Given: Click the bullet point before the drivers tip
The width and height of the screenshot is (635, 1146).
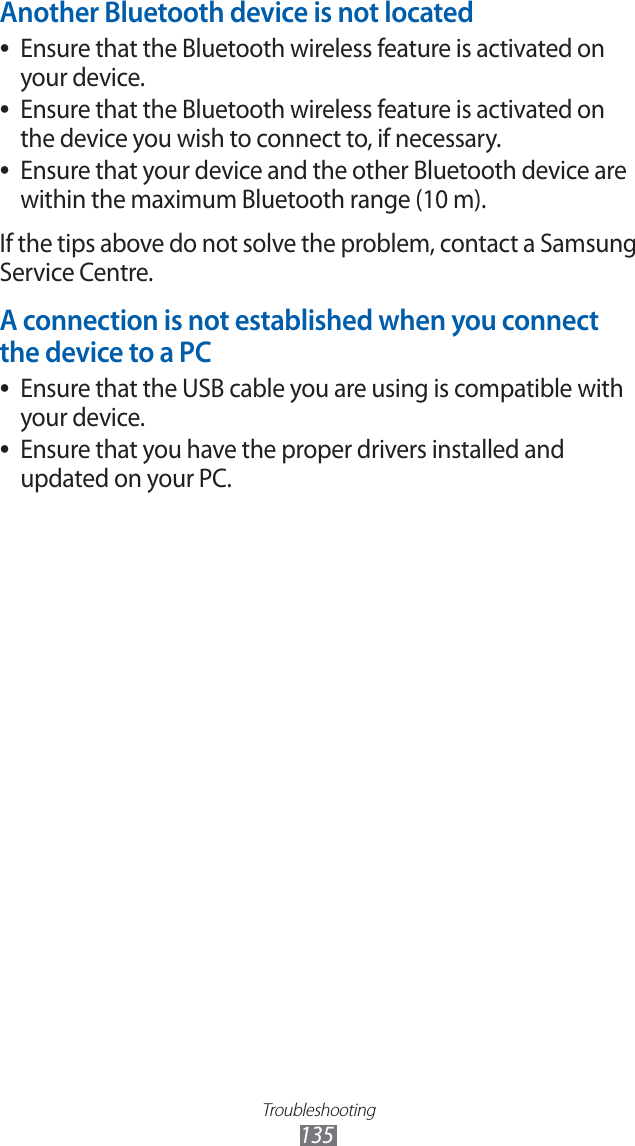Looking at the screenshot, I should pyautogui.click(x=8, y=451).
